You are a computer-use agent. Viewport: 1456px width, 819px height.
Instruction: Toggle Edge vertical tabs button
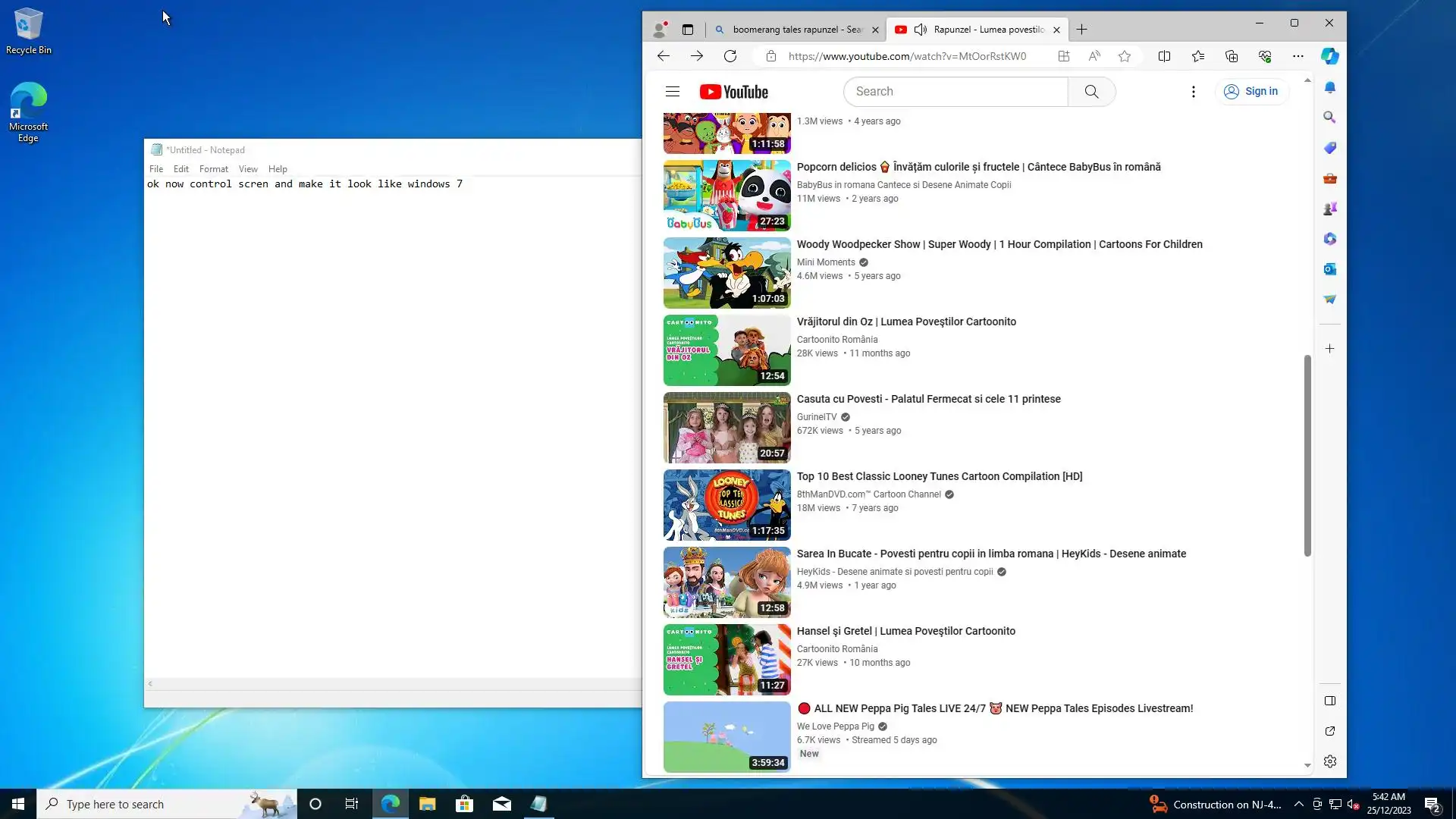coord(687,30)
